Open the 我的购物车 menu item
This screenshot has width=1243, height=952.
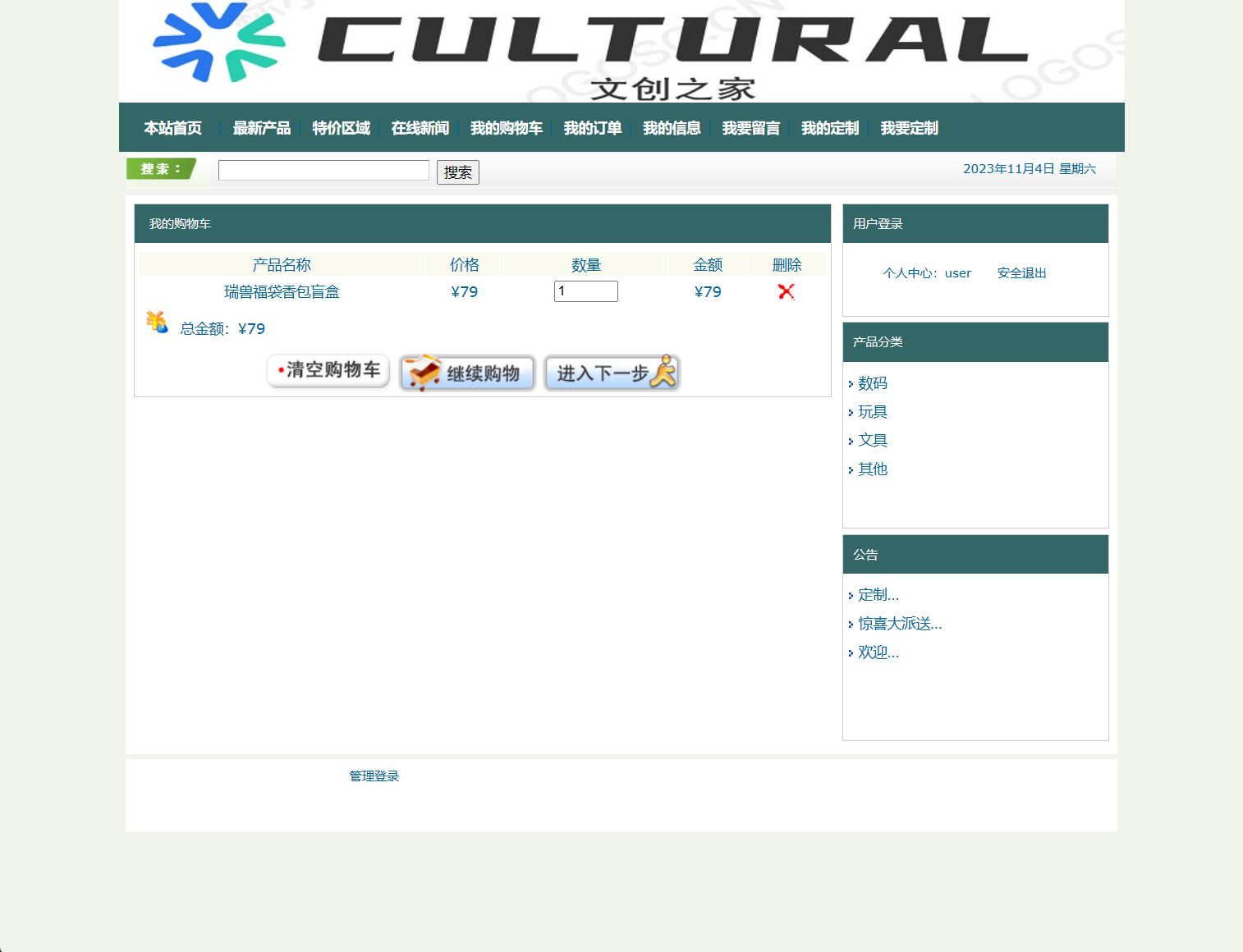coord(507,128)
